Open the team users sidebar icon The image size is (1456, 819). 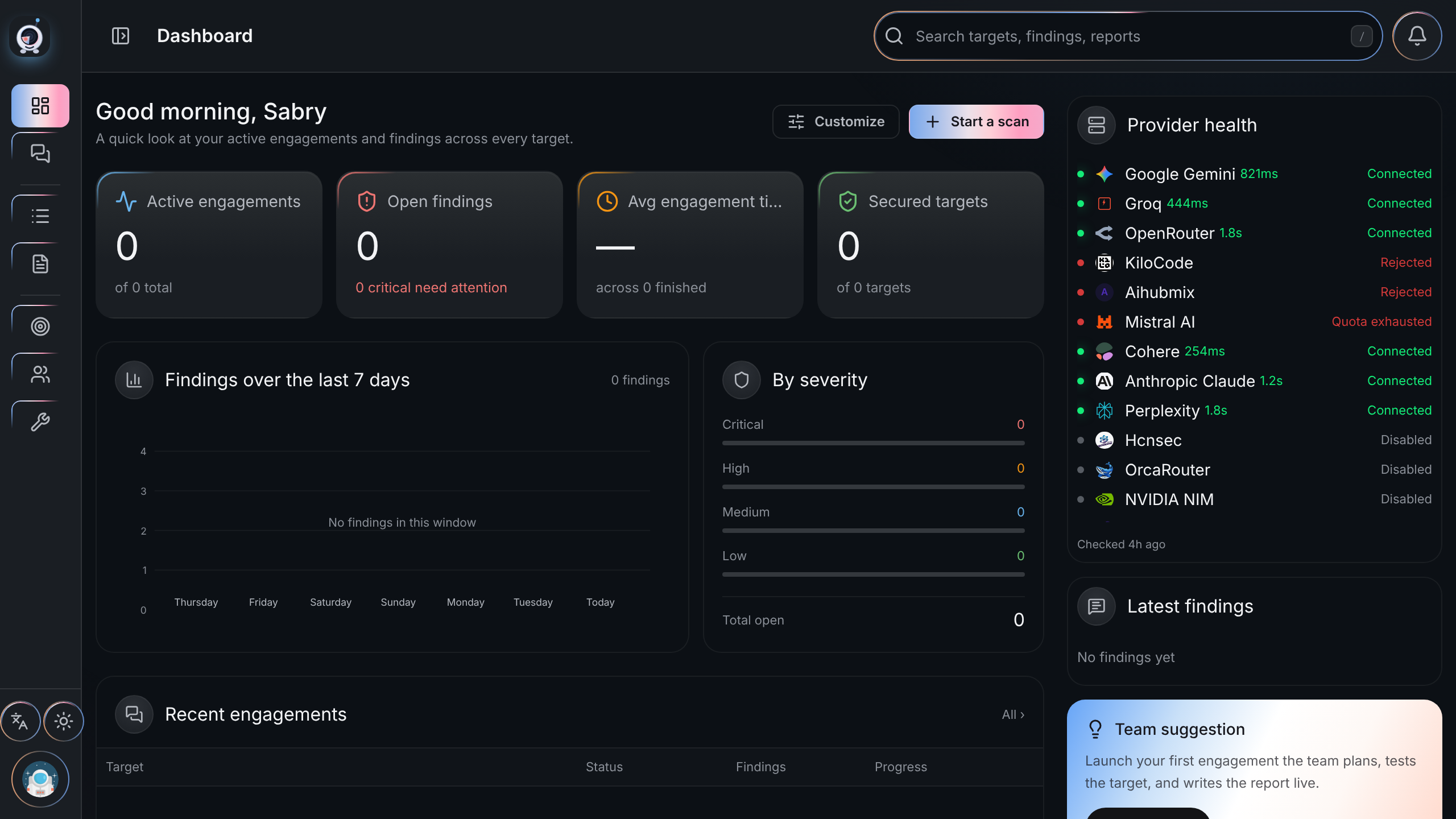pos(40,374)
